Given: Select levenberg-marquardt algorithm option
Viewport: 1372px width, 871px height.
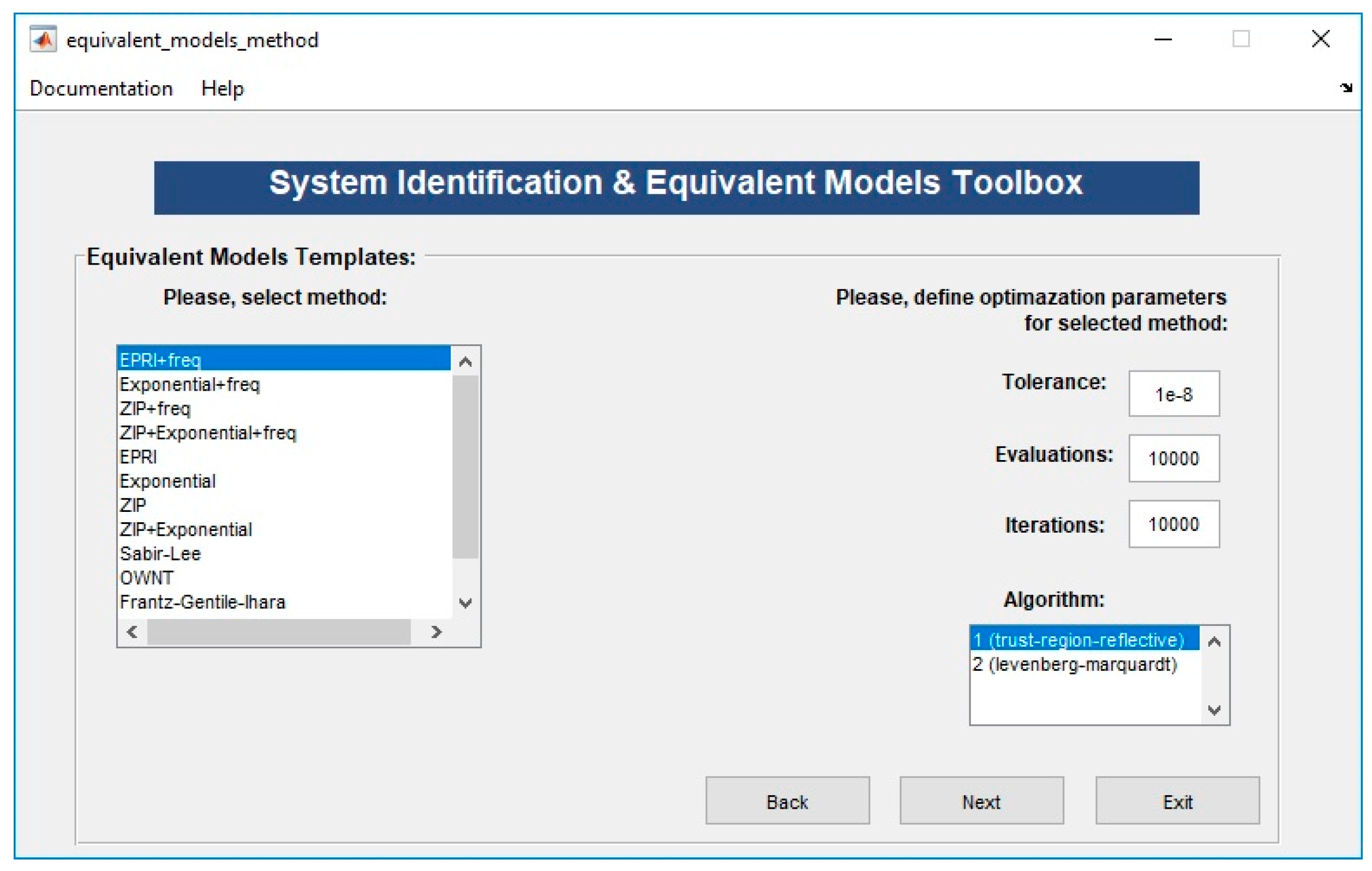Looking at the screenshot, I should coord(1075,664).
